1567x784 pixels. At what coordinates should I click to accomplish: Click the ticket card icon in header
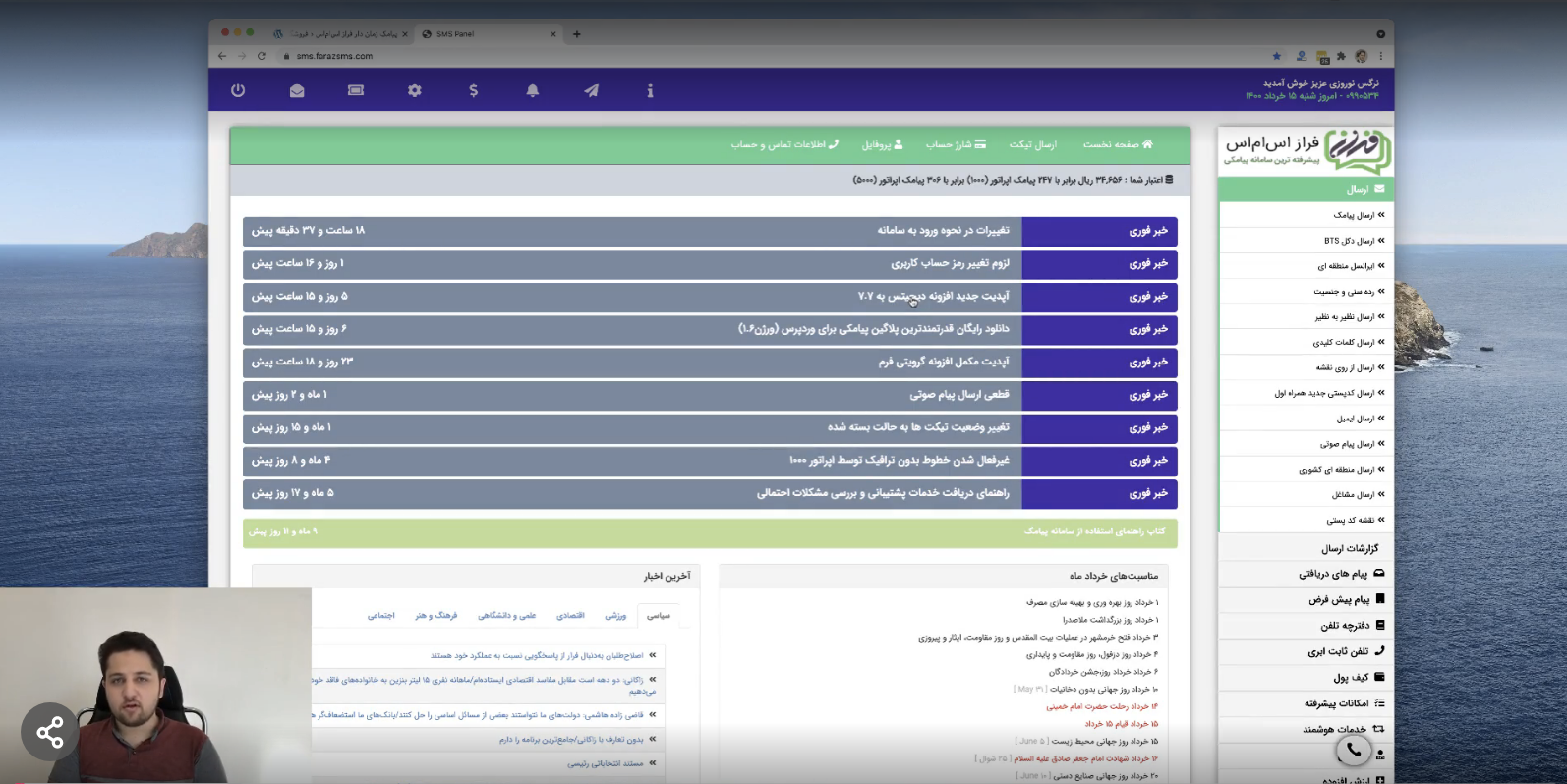[356, 90]
